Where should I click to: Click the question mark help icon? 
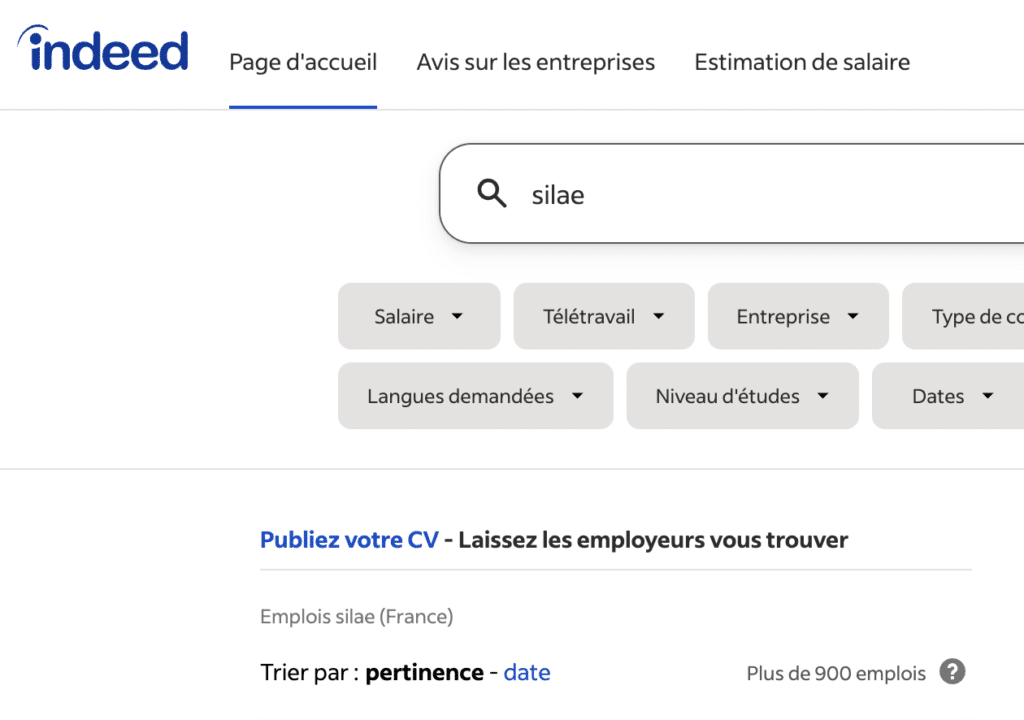(x=951, y=672)
